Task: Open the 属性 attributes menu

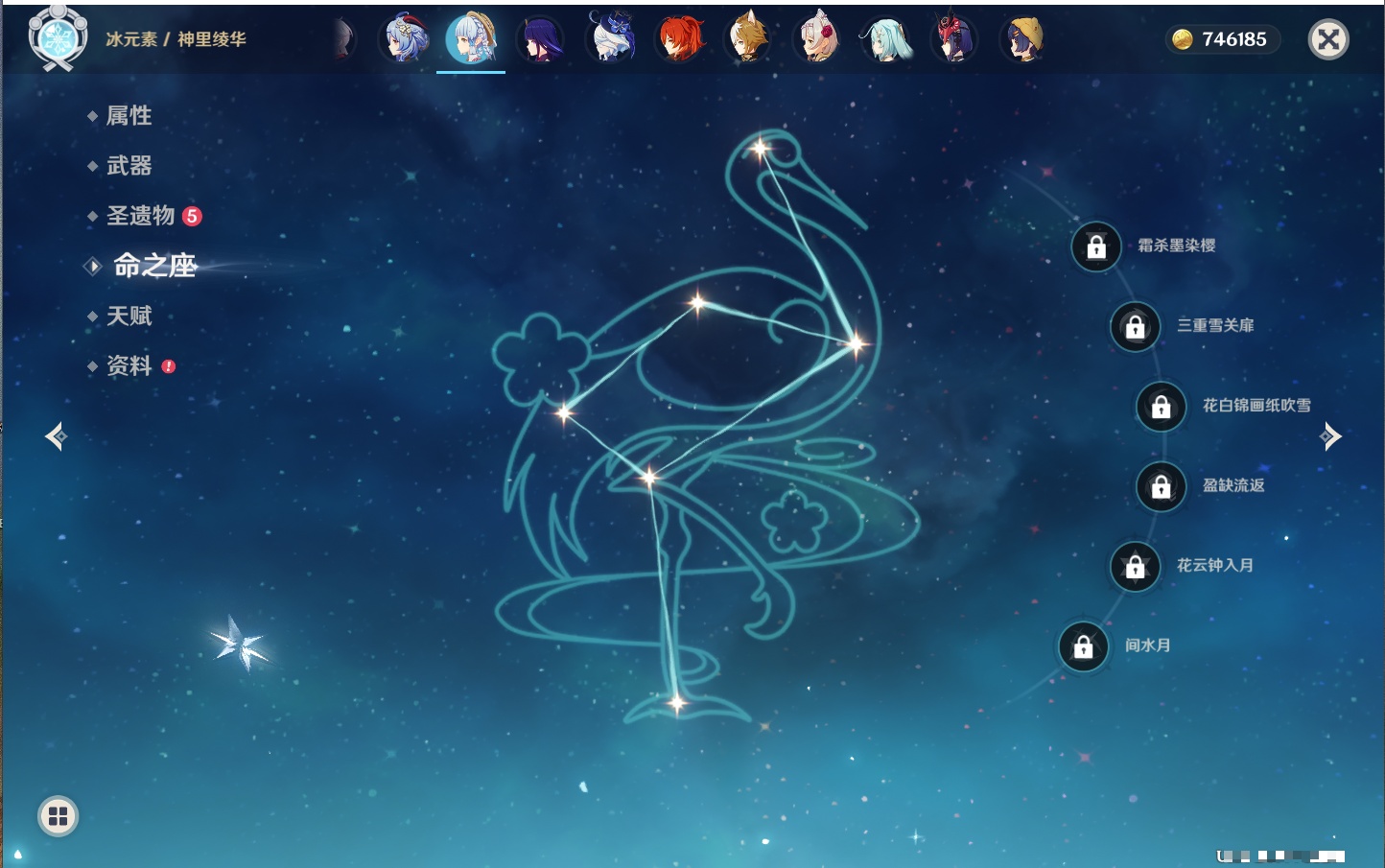Action: point(129,116)
